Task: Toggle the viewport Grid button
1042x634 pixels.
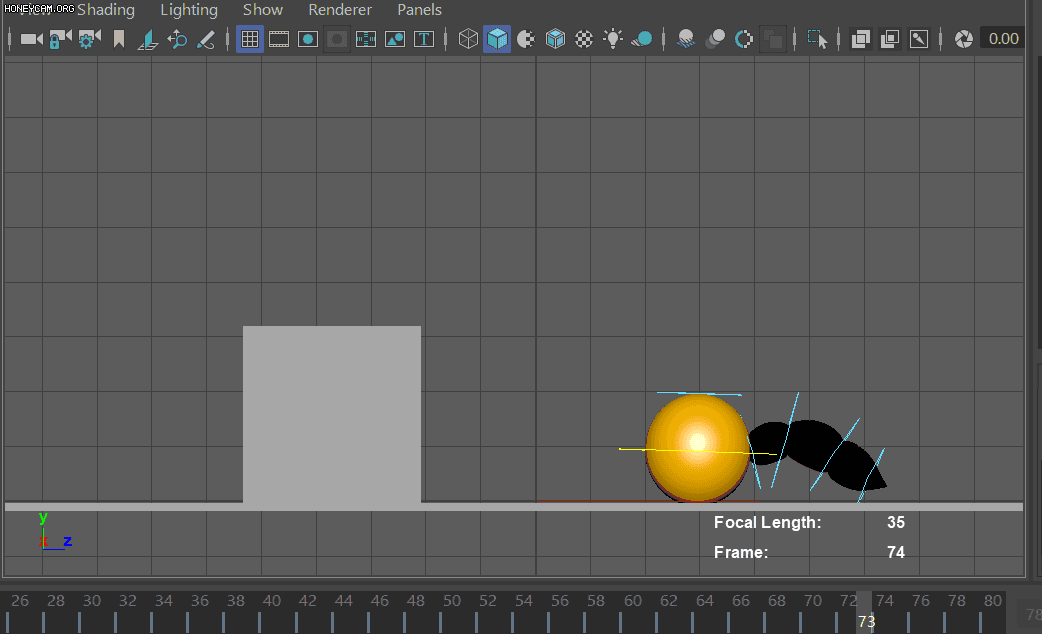Action: click(250, 39)
